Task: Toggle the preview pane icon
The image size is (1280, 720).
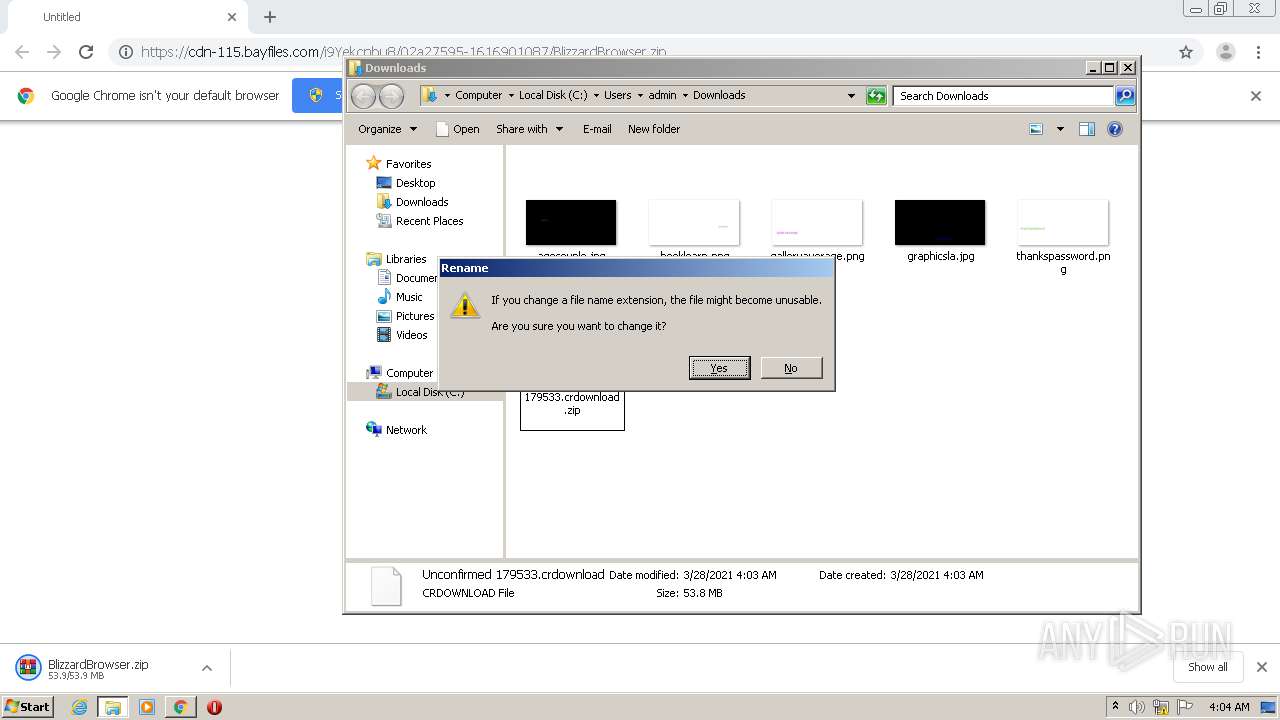Action: (1087, 129)
